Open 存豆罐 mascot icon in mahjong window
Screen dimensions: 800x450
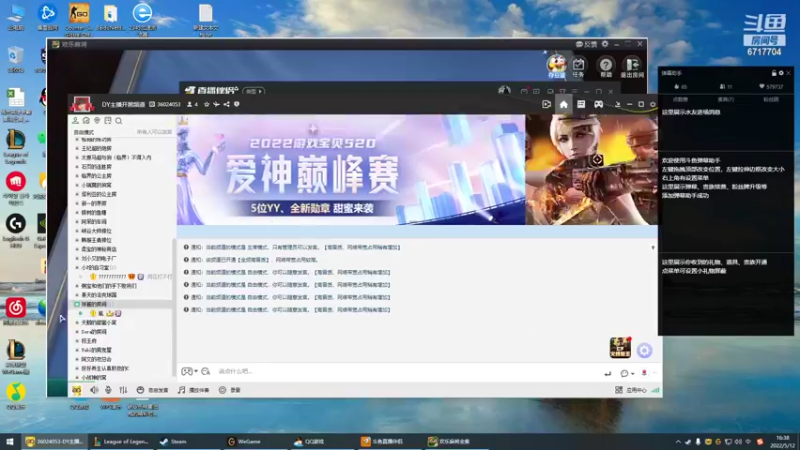coord(557,66)
